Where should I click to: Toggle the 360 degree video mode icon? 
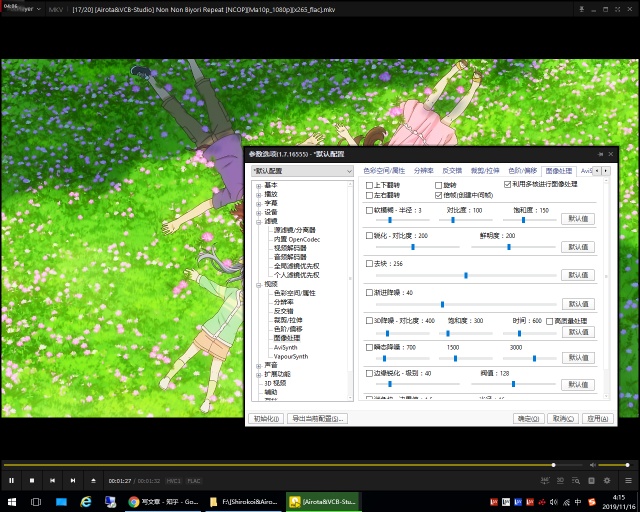[545, 481]
